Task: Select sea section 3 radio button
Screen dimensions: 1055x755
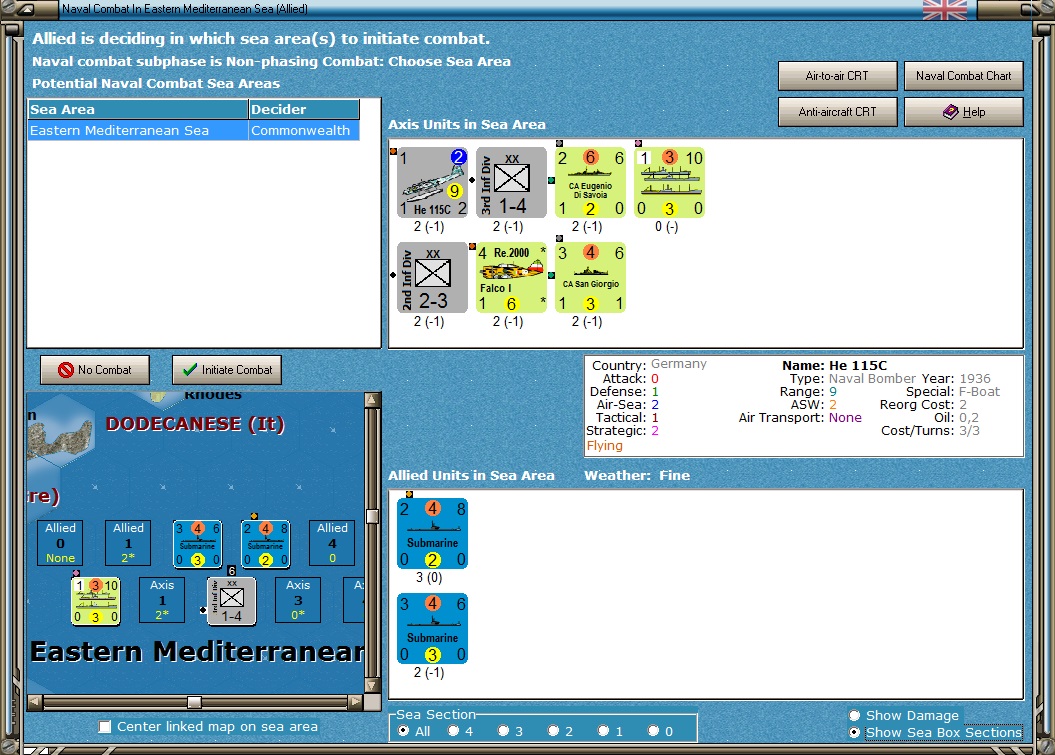Action: coord(503,731)
